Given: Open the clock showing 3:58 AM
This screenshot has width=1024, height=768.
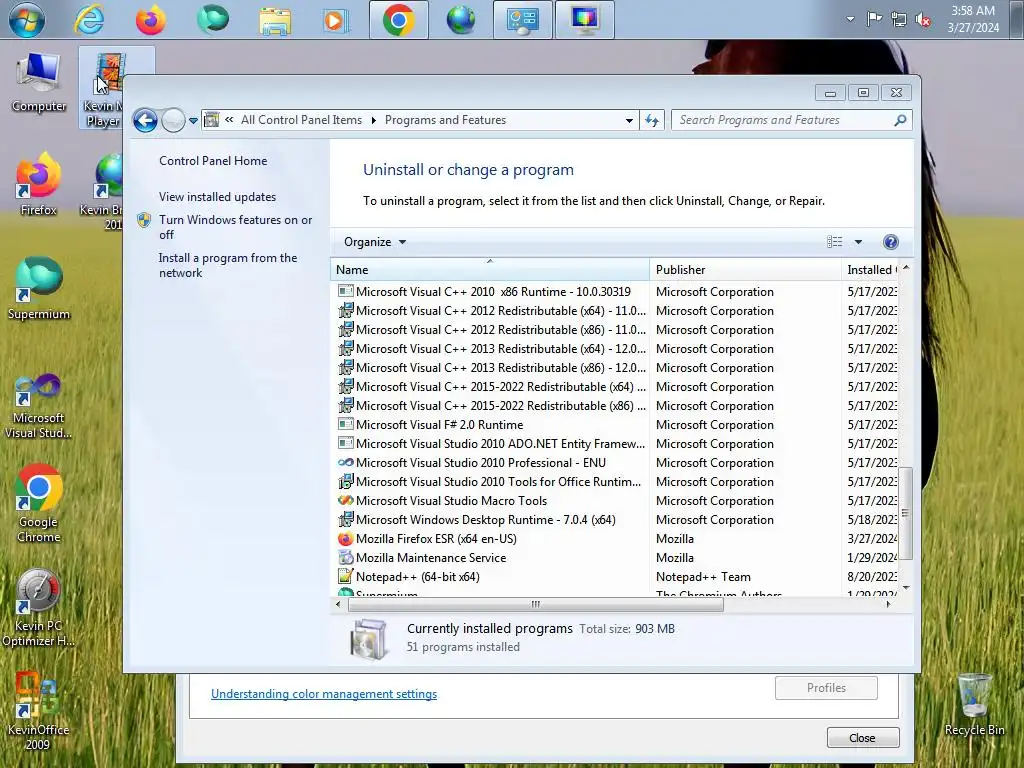Looking at the screenshot, I should pyautogui.click(x=973, y=19).
